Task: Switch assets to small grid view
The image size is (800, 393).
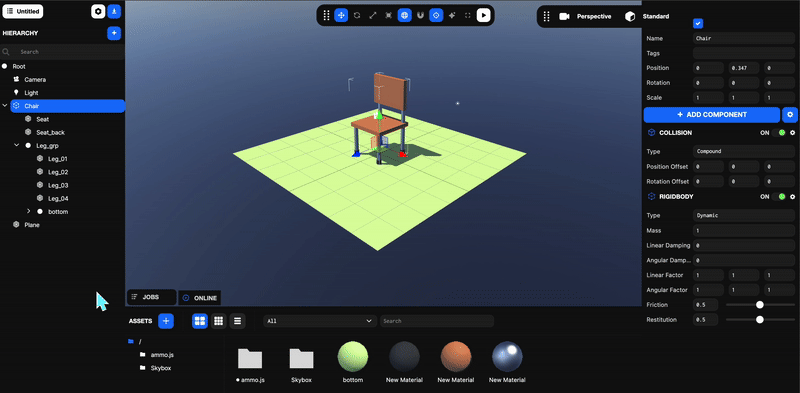Action: point(219,321)
